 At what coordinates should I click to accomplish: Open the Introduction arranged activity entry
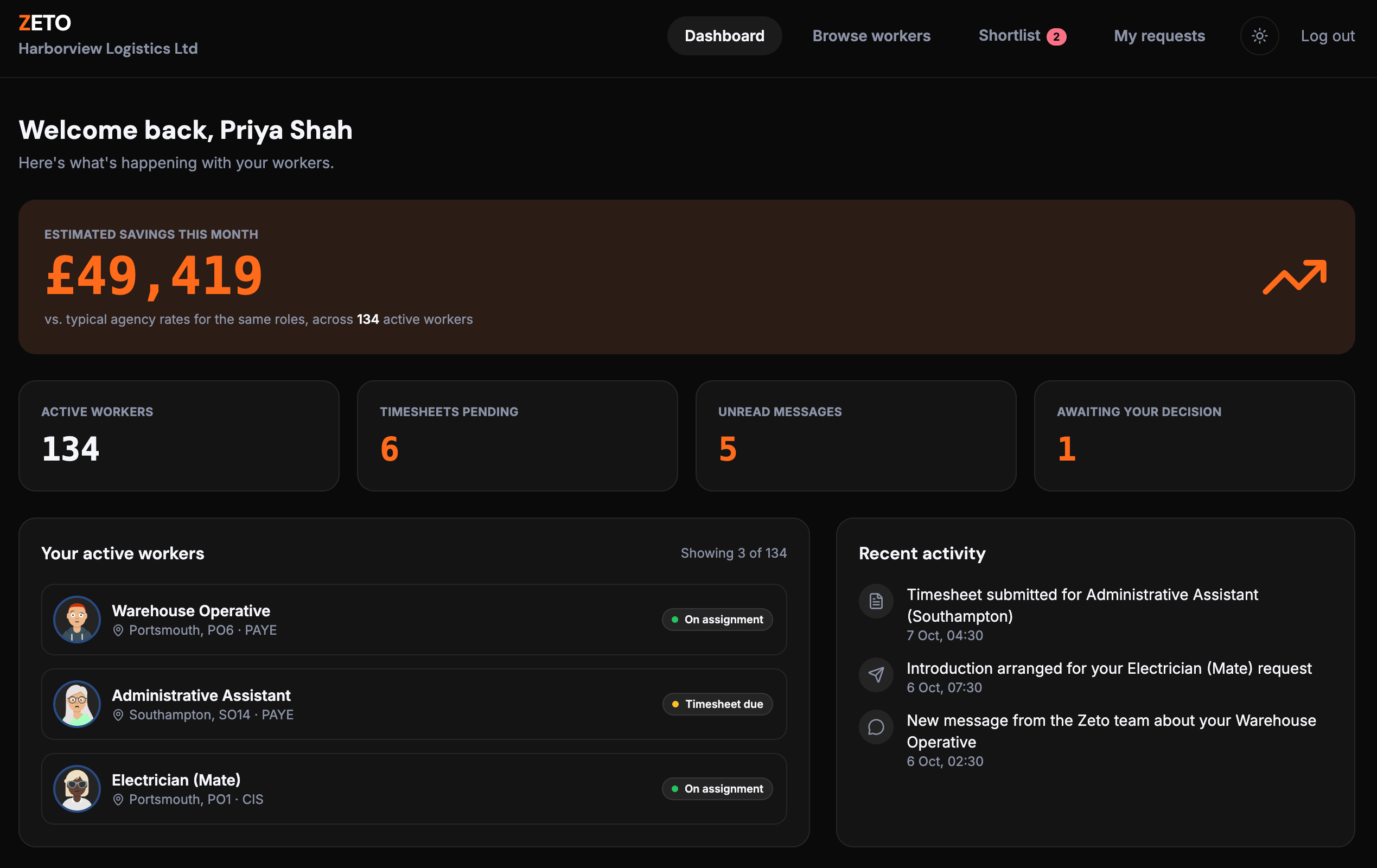tap(1095, 677)
